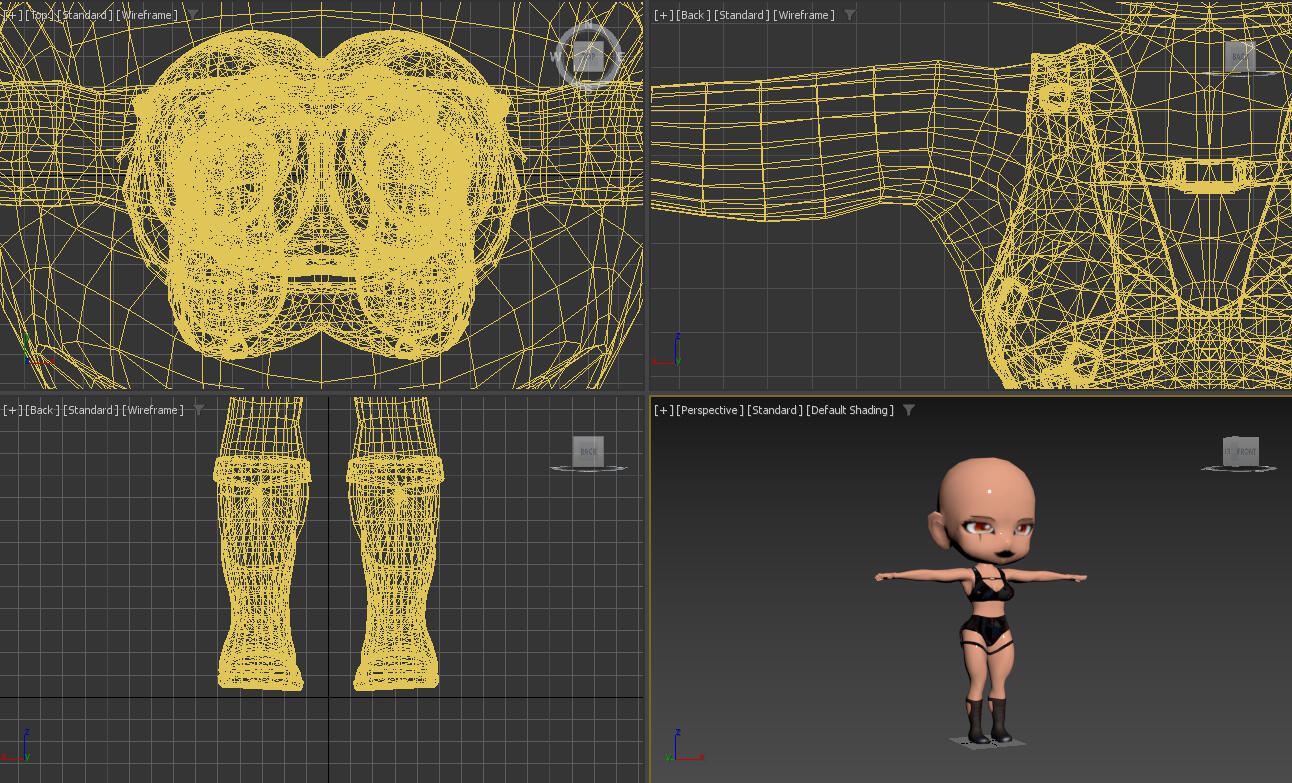Open the [Perspective] point-of-view menu label
This screenshot has width=1292, height=783.
click(710, 410)
